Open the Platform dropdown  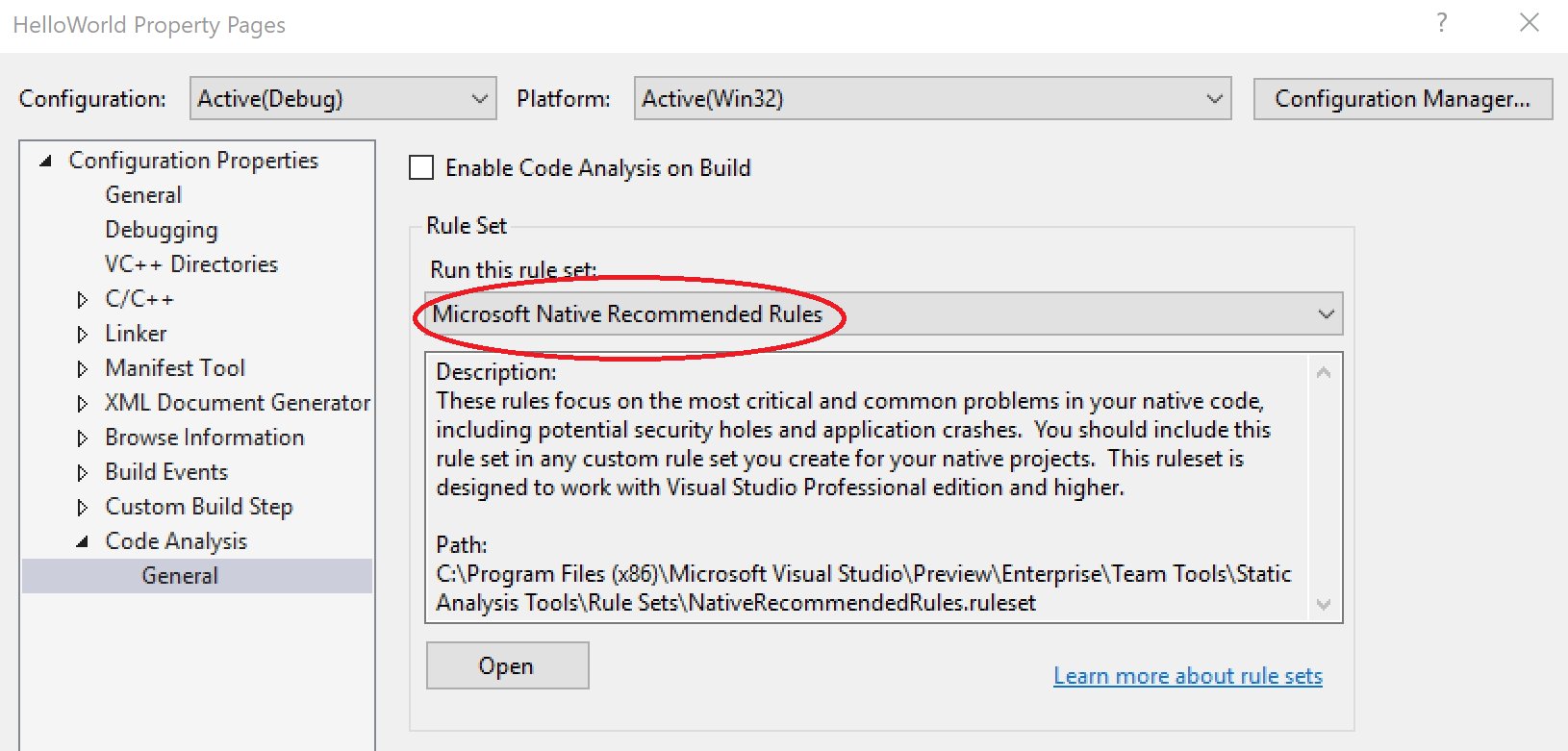click(x=932, y=99)
